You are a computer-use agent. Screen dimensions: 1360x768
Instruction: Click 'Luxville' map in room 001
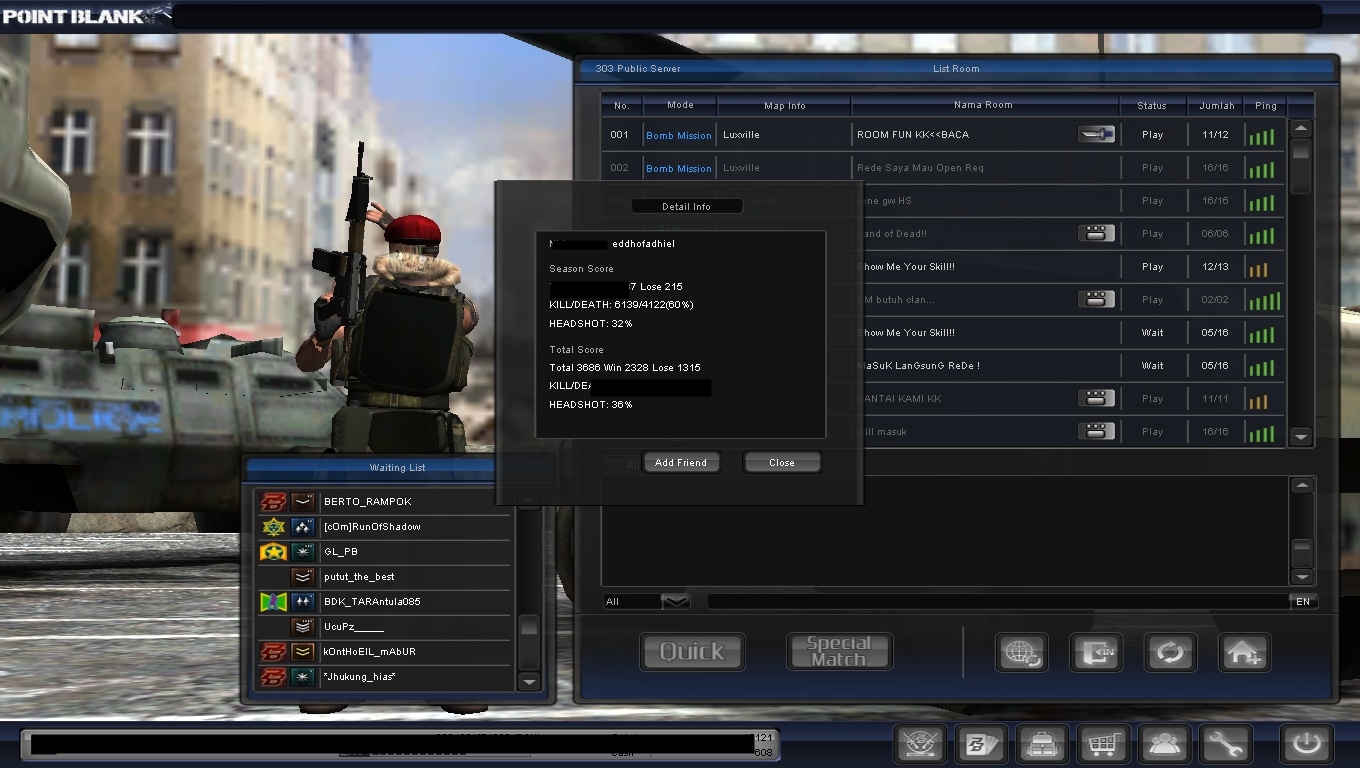click(x=741, y=134)
